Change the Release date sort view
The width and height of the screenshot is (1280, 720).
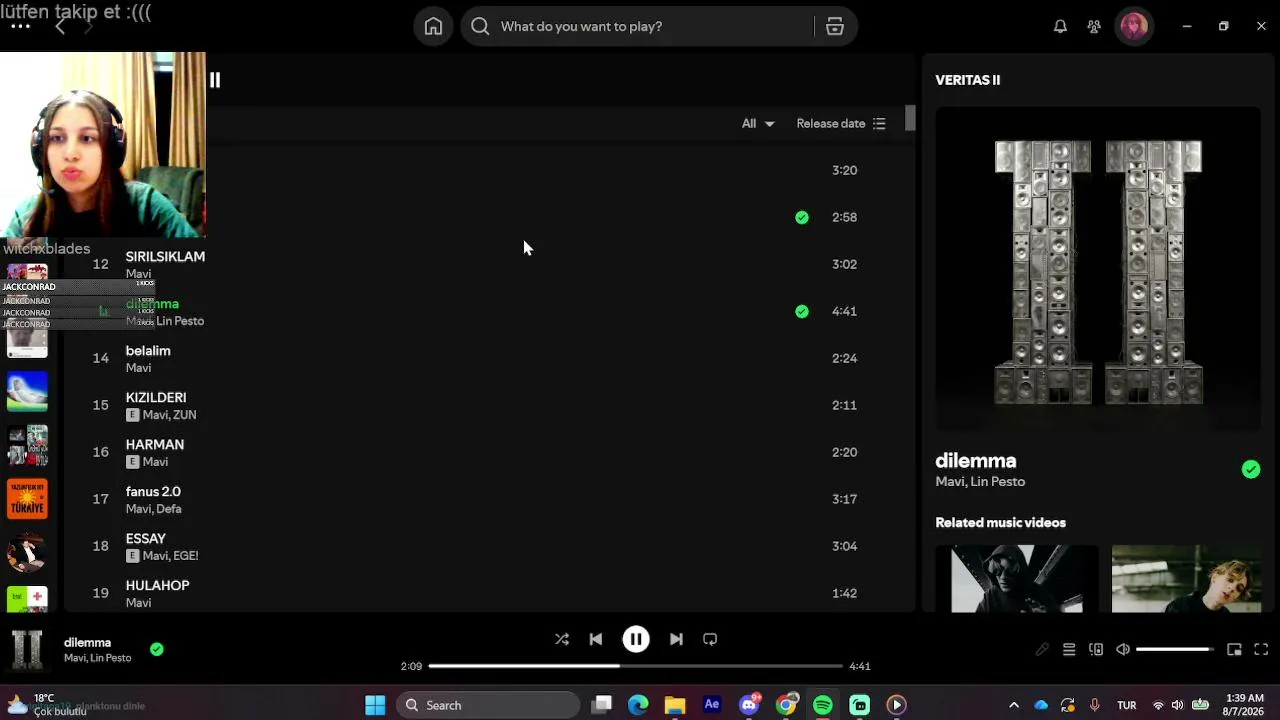pyautogui.click(x=841, y=124)
